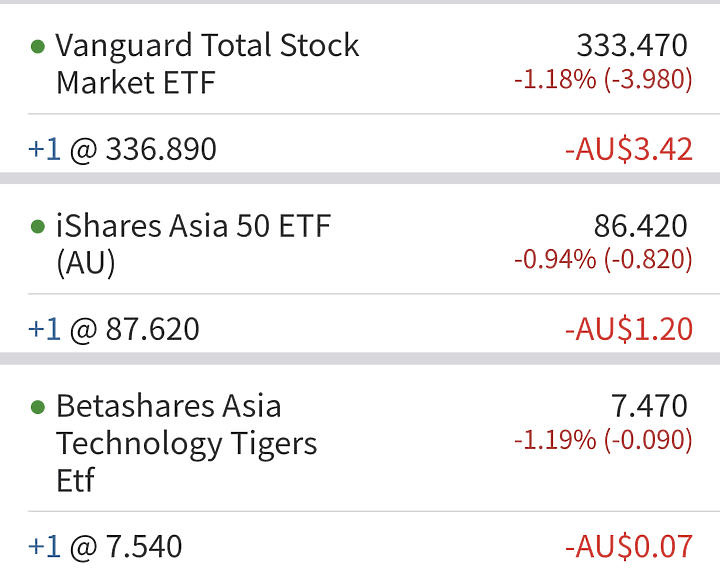The image size is (720, 568).
Task: Tap the -0.94% (-0.820) change figure
Action: pyautogui.click(x=603, y=259)
